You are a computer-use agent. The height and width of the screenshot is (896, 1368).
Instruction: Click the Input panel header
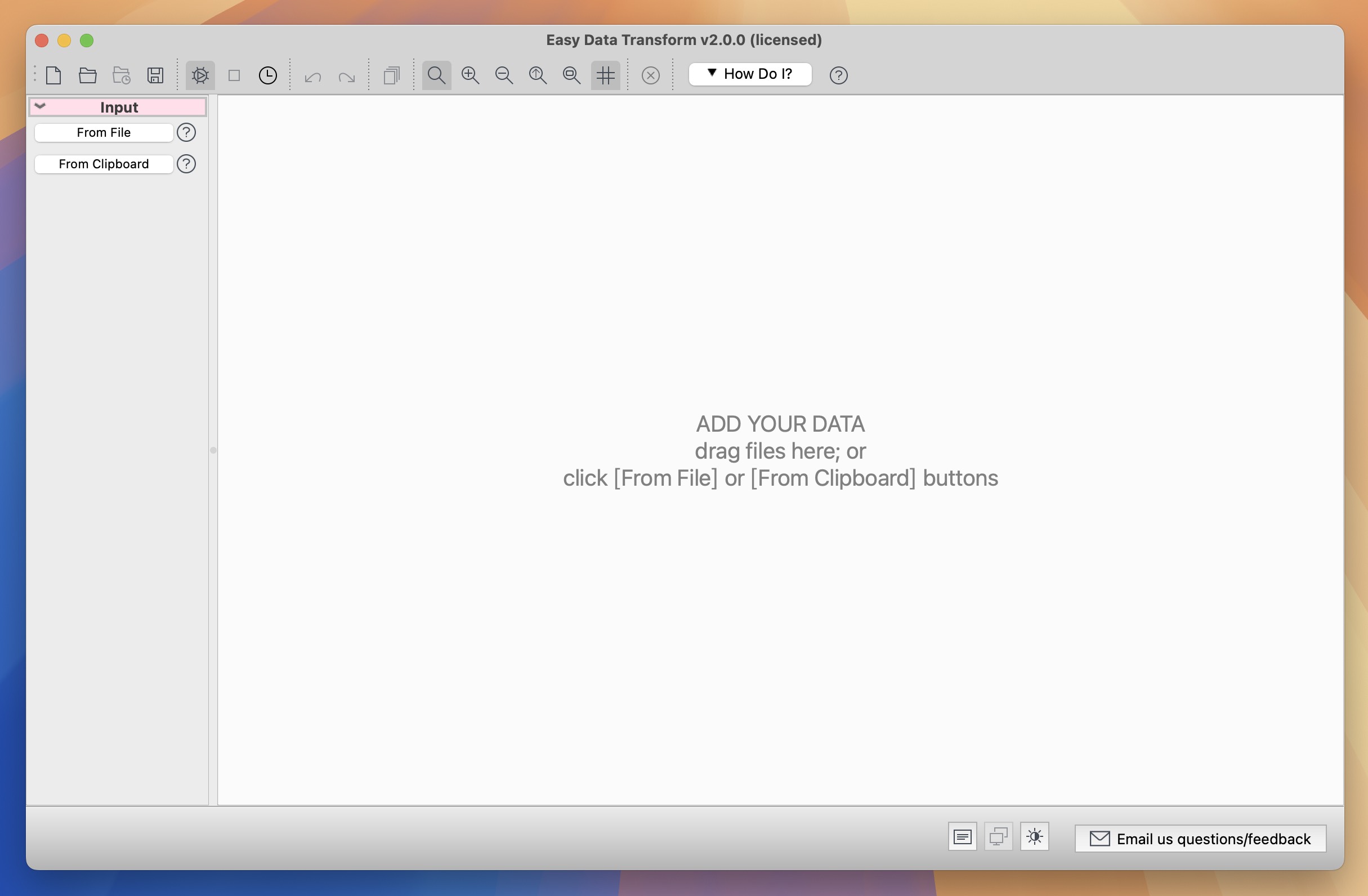pyautogui.click(x=118, y=107)
